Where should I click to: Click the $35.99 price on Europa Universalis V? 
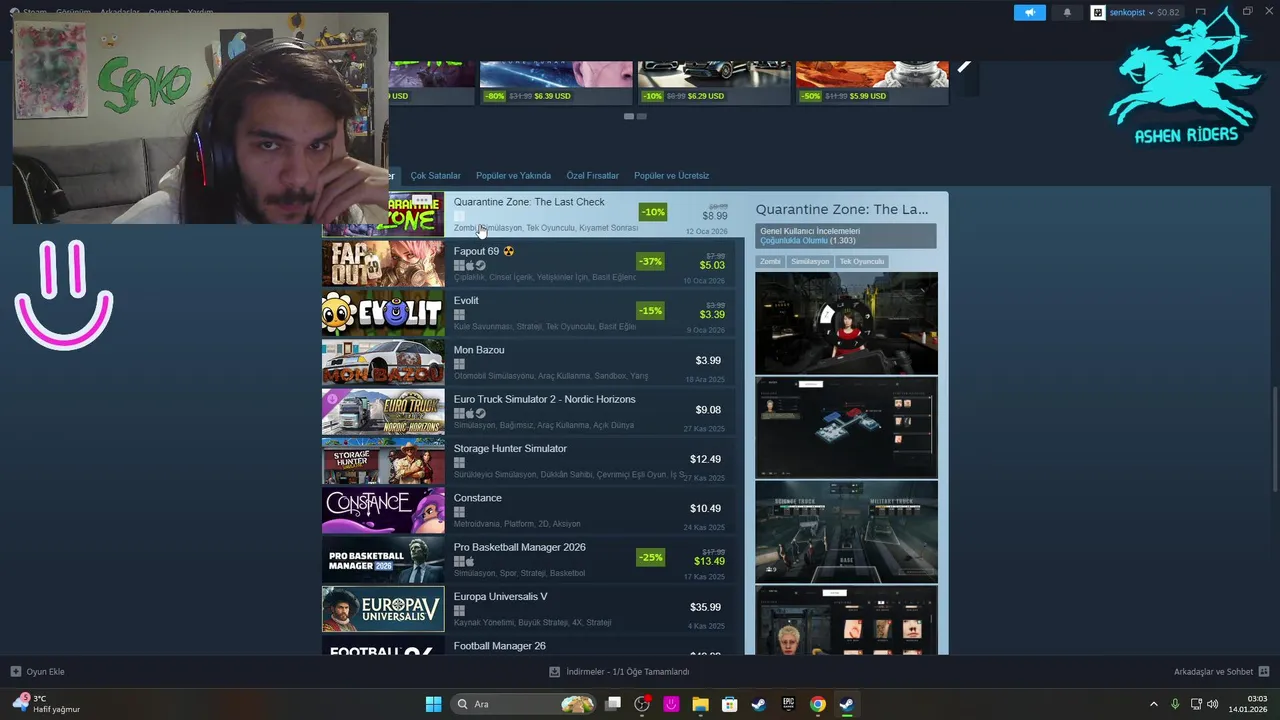pos(705,607)
